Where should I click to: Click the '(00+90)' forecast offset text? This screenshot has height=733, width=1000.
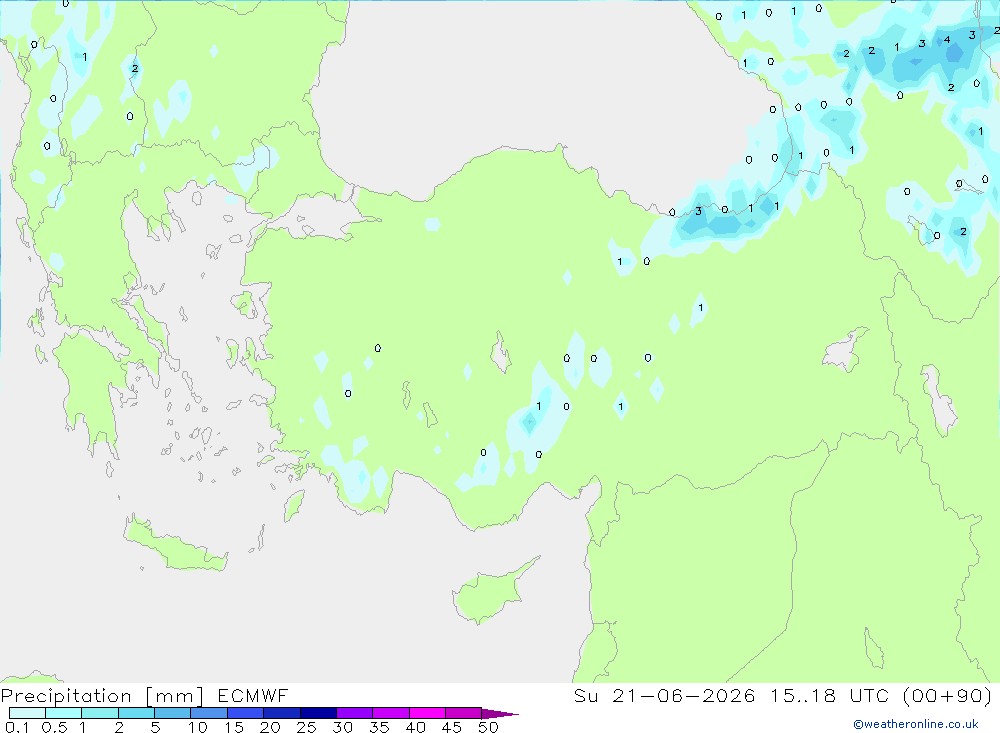click(x=948, y=695)
